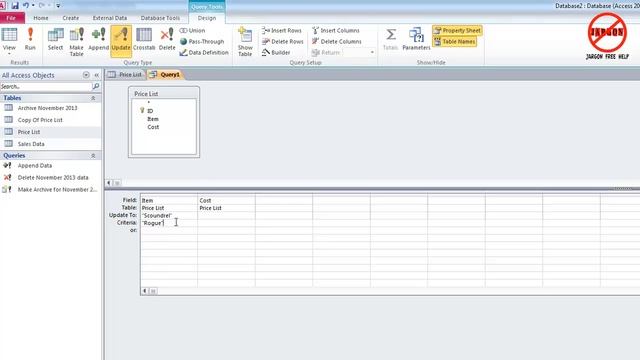This screenshot has width=640, height=360.
Task: Toggle the Totals row button
Action: (390, 39)
